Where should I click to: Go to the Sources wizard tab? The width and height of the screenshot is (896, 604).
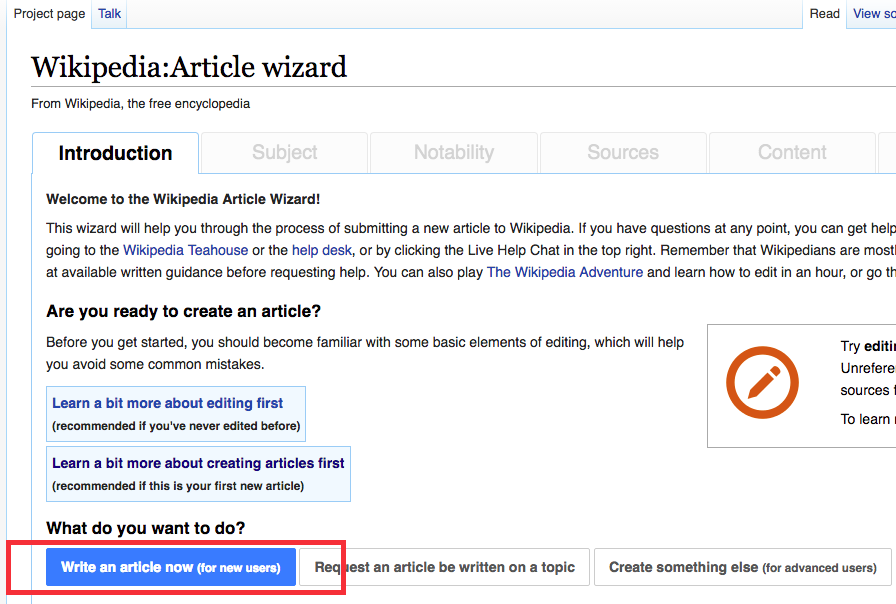[x=623, y=152]
